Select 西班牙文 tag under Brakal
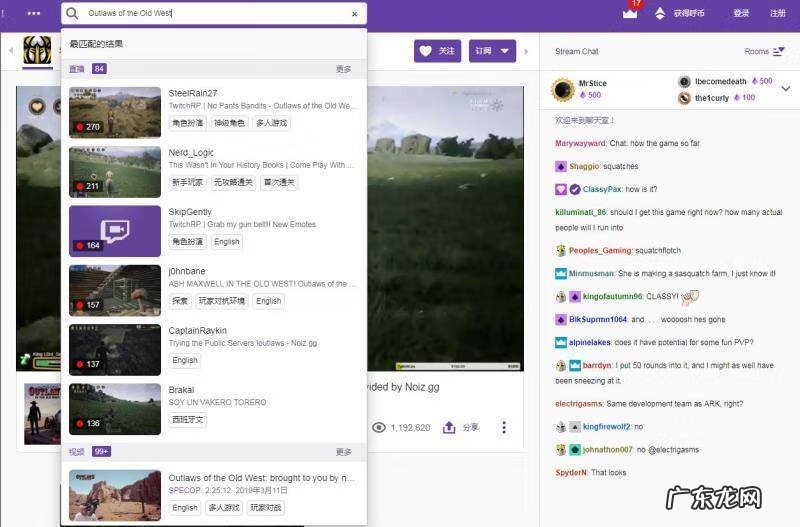The image size is (800, 527). click(187, 419)
